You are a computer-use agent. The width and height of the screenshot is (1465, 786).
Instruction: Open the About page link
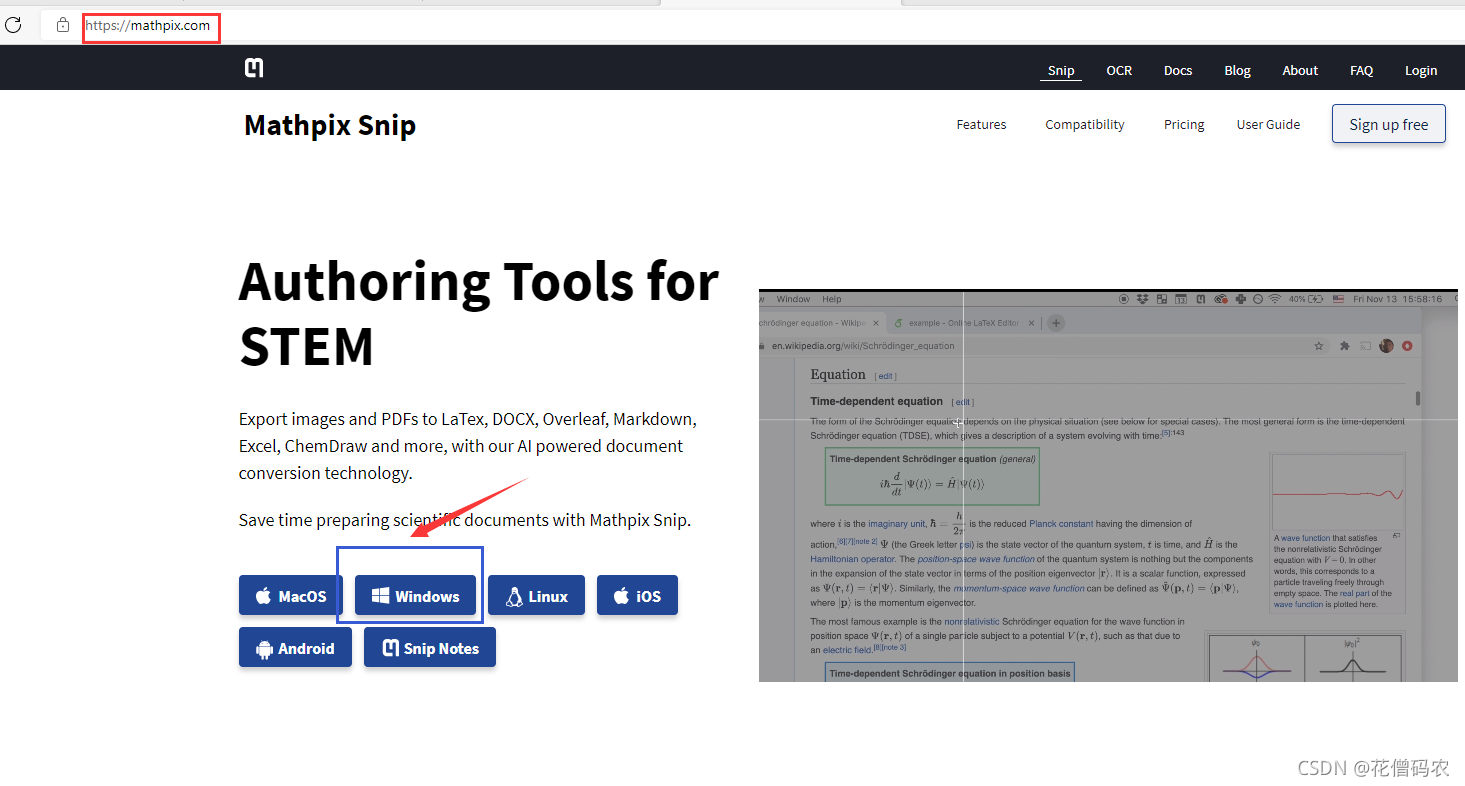(x=1300, y=70)
